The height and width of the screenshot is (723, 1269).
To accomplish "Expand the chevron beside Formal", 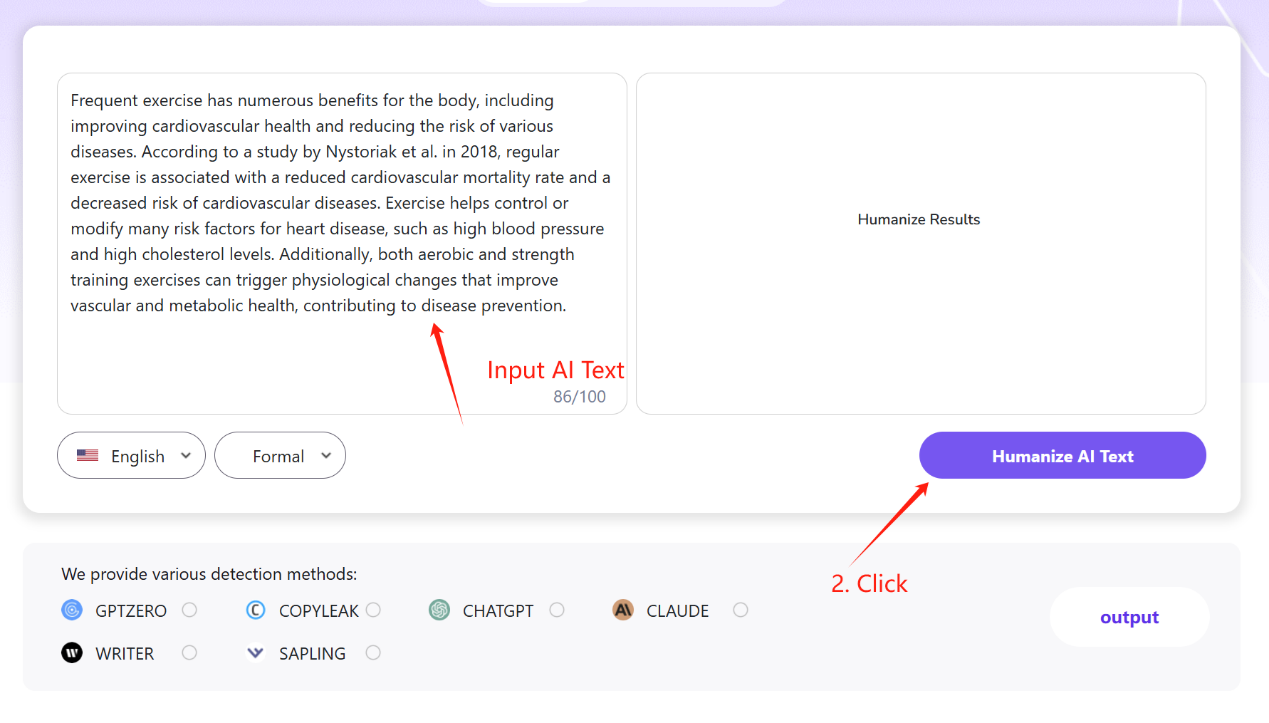I will tap(327, 455).
